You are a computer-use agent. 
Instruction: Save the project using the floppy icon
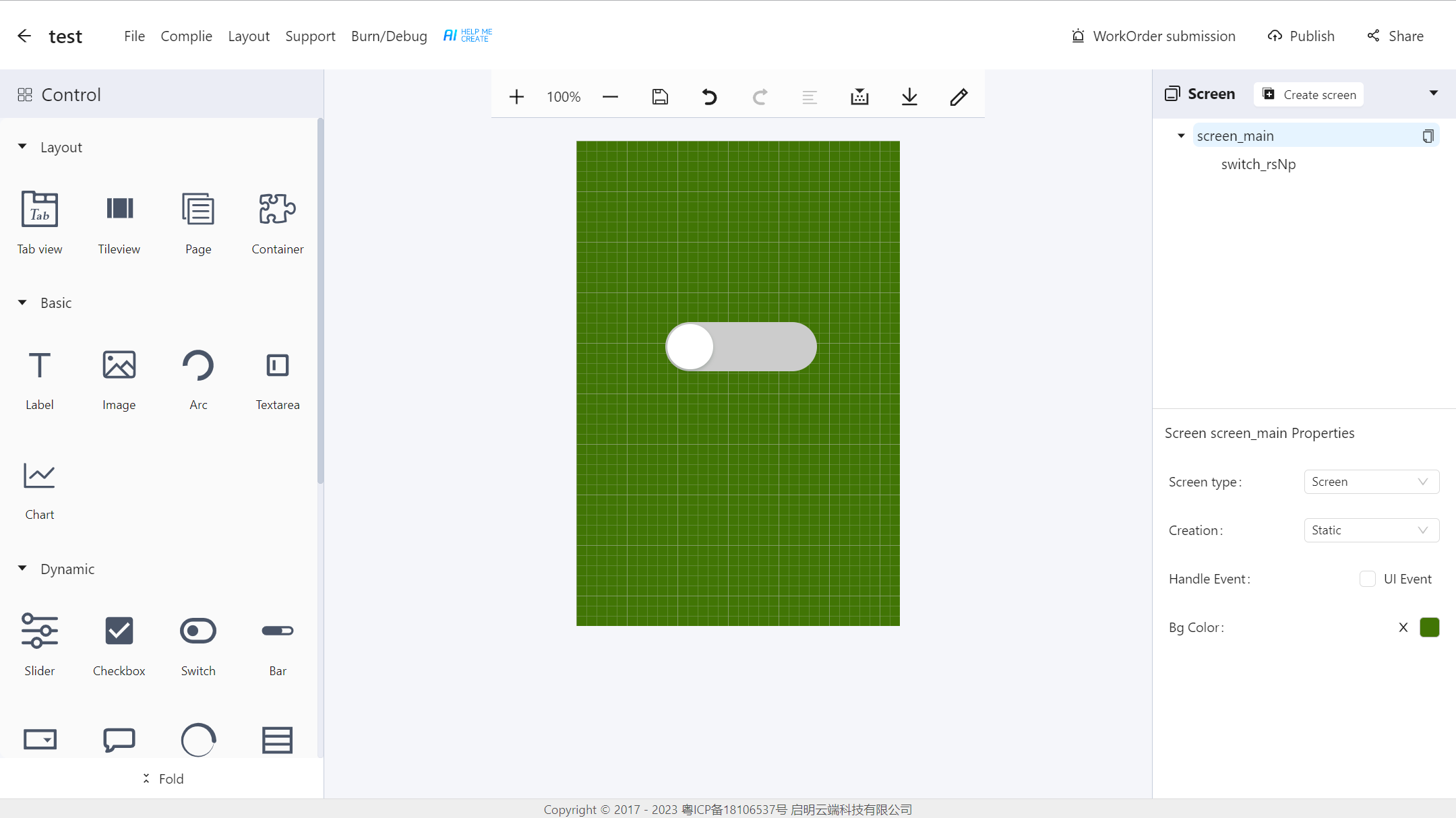tap(660, 97)
